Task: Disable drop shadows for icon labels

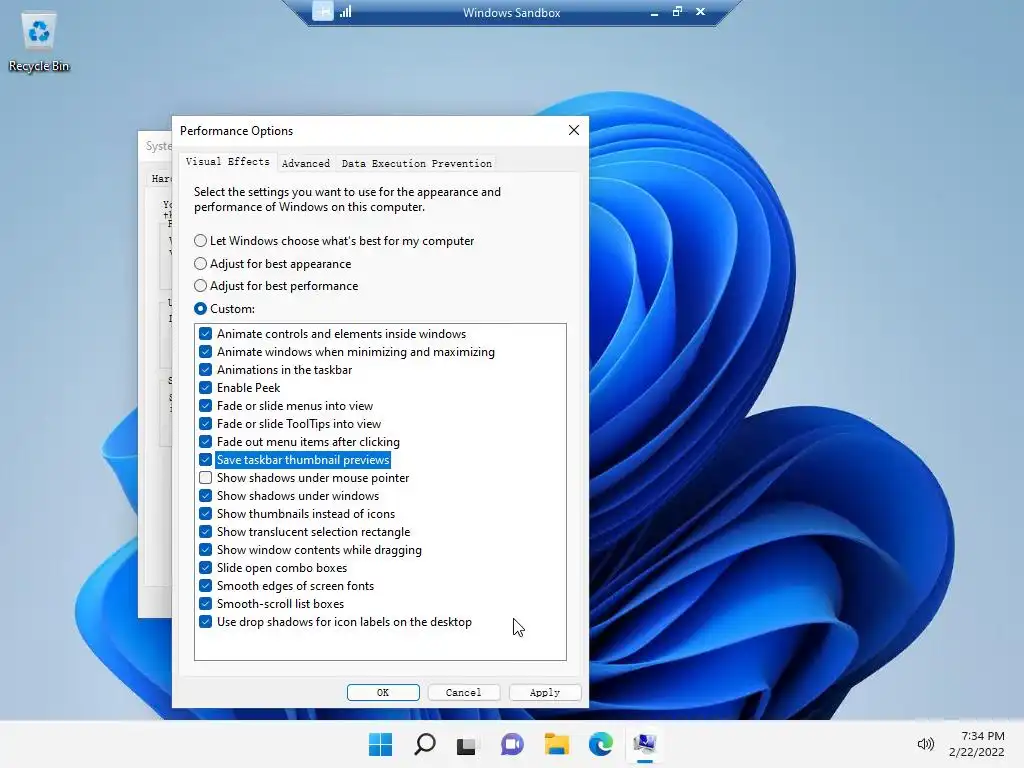Action: (205, 622)
